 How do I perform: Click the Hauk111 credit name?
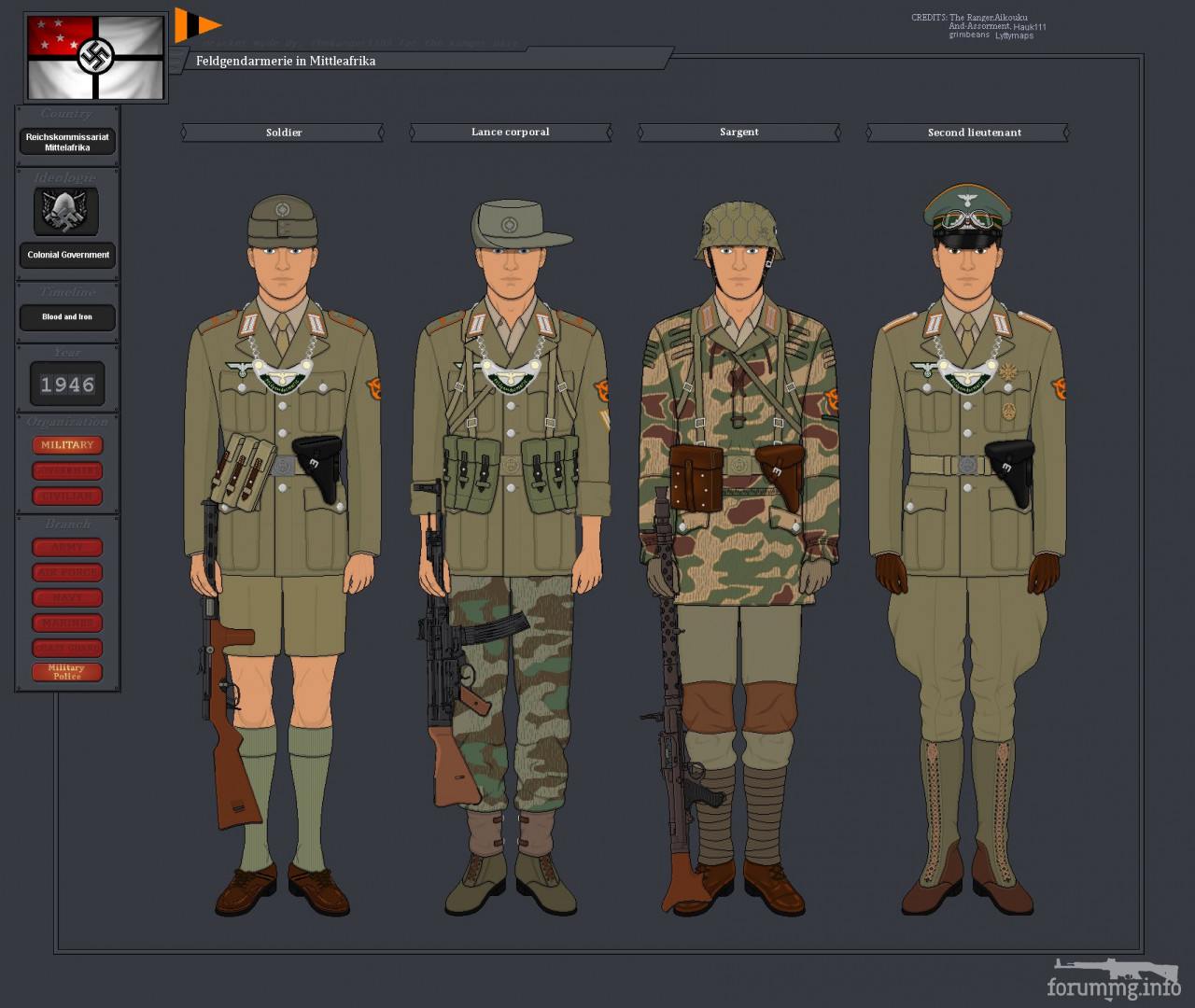point(1030,27)
